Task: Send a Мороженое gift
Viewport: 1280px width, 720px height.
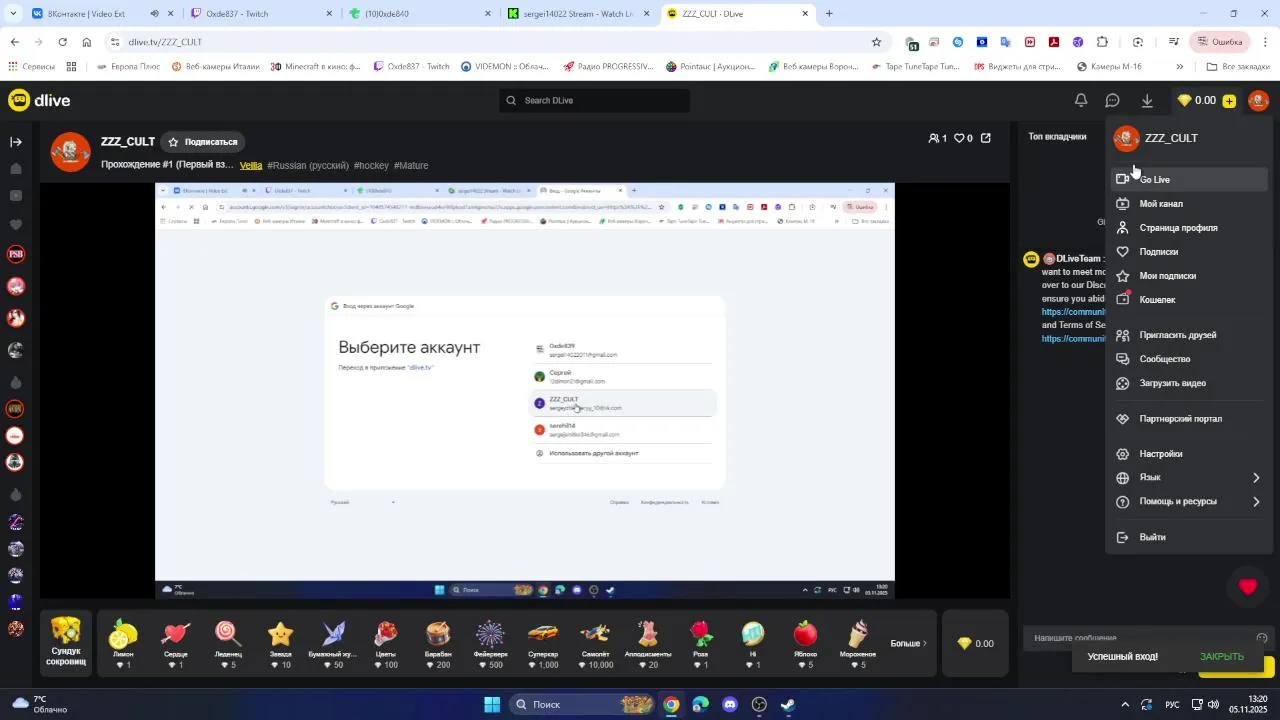Action: click(858, 643)
